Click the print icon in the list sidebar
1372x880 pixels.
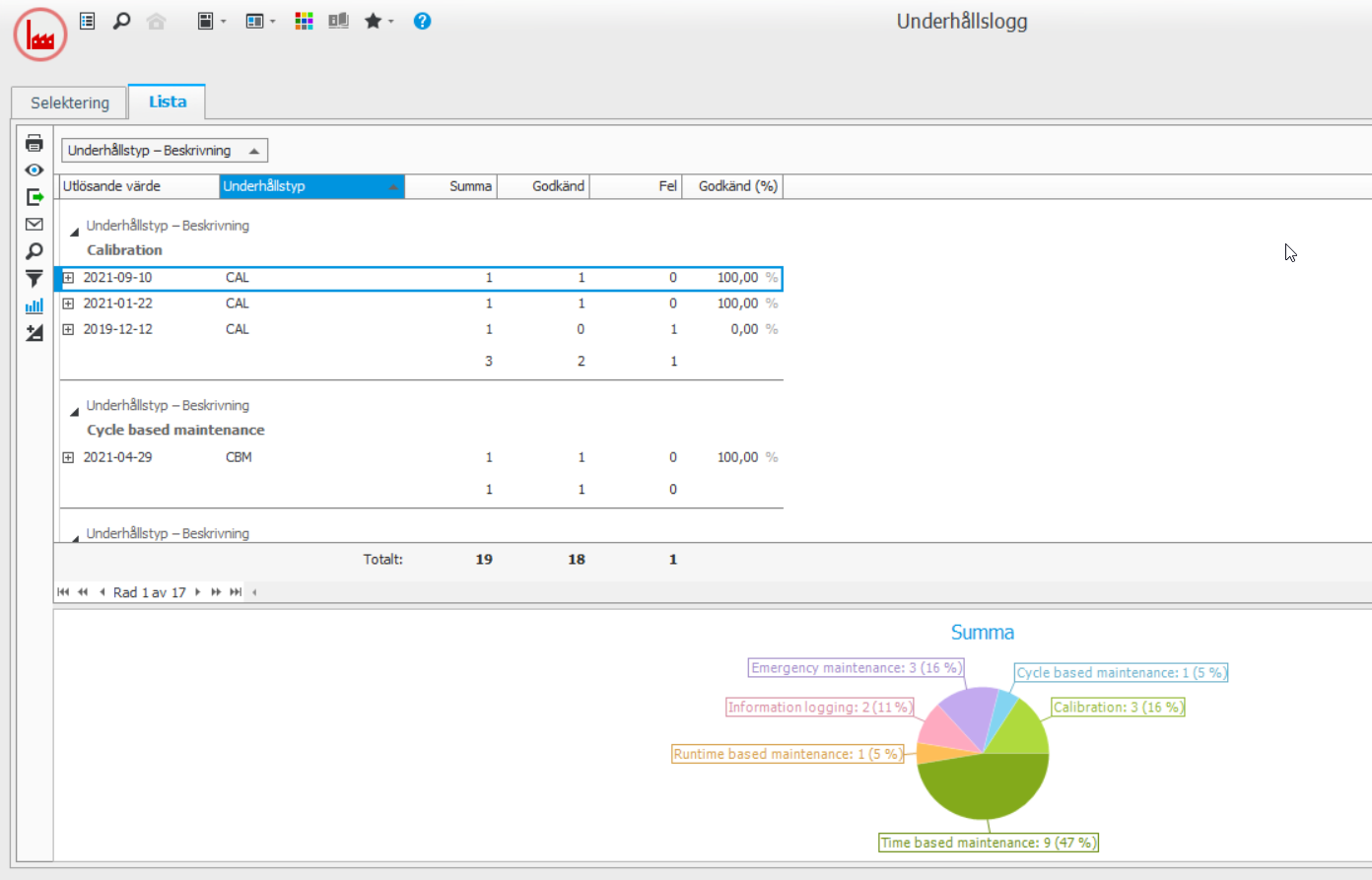pyautogui.click(x=34, y=143)
